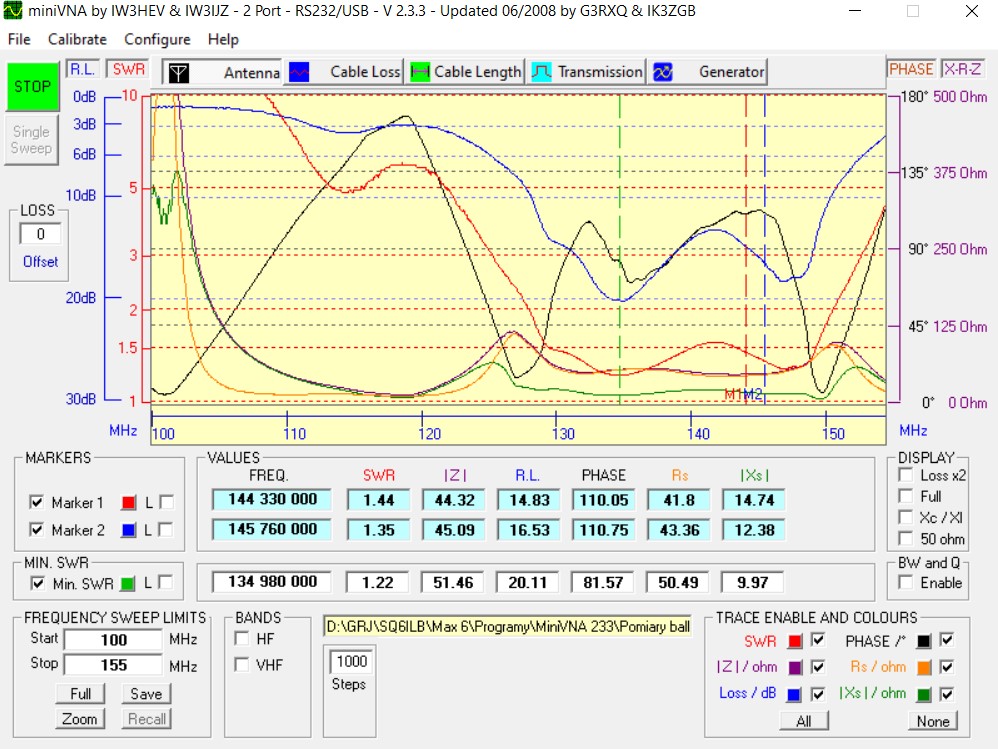This screenshot has height=749, width=998.
Task: Toggle the R.L. scale label
Action: tap(81, 69)
